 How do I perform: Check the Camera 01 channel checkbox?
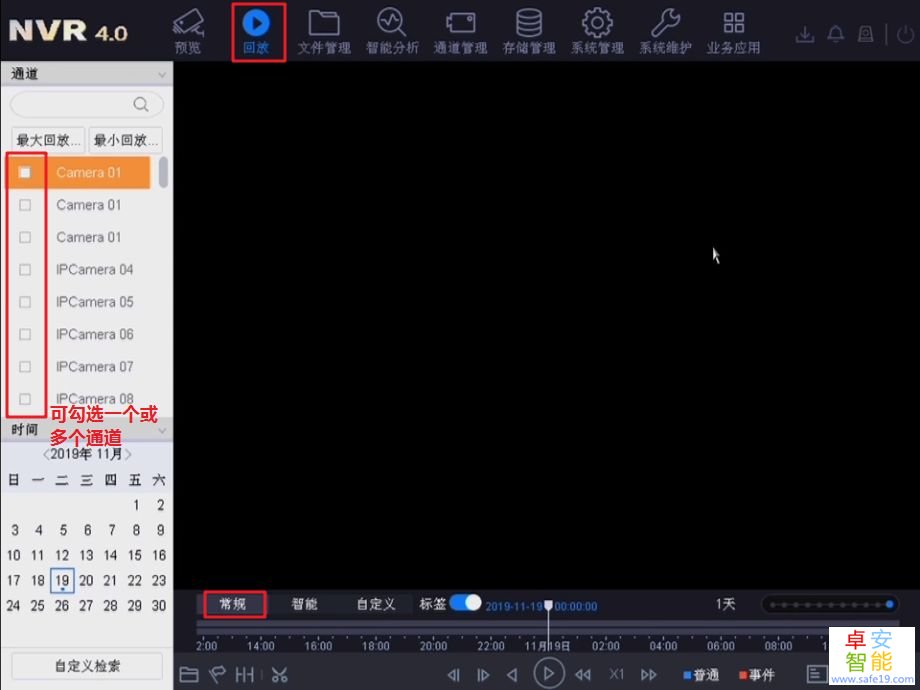point(25,172)
